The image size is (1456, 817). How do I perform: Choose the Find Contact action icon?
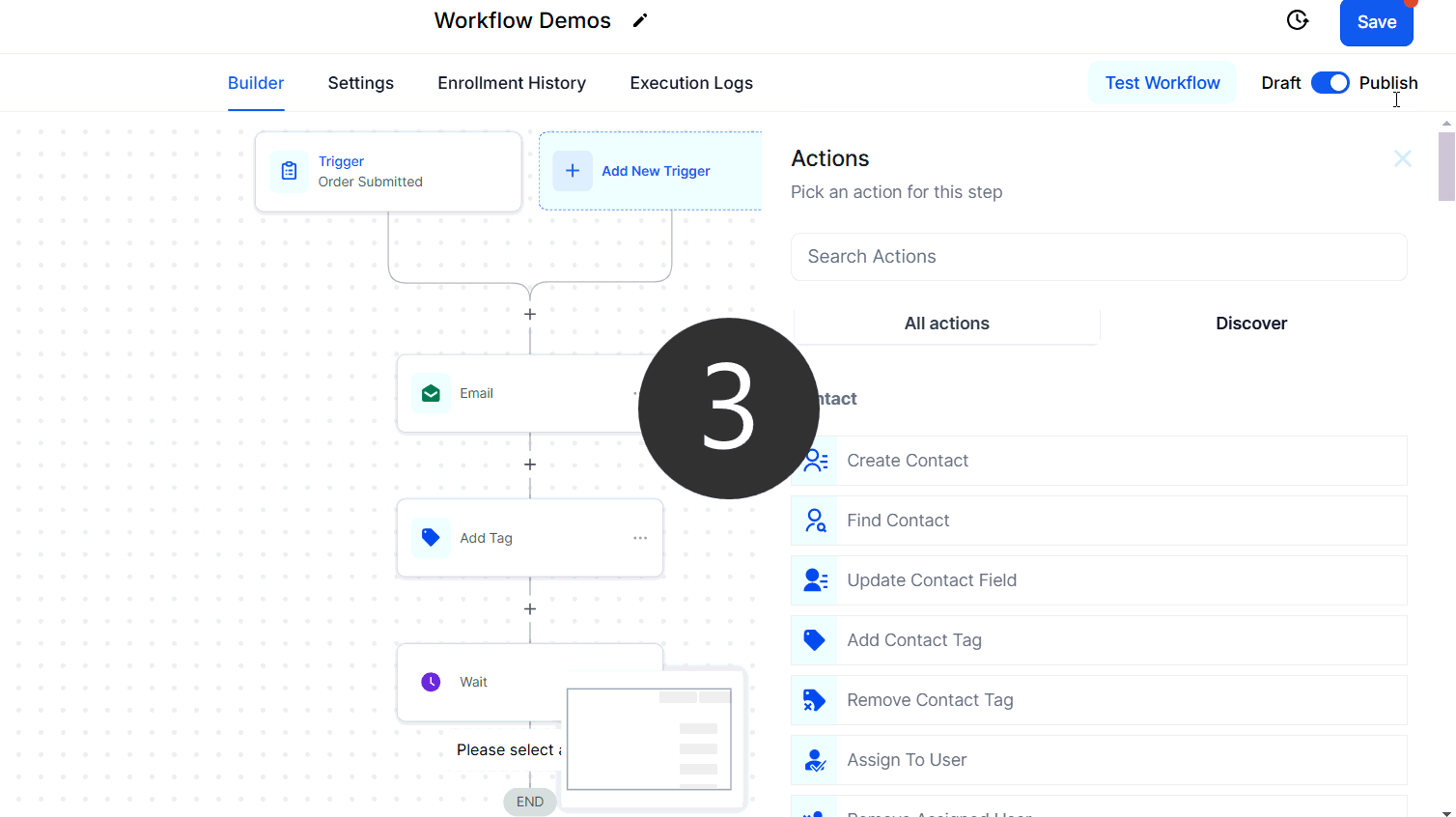click(815, 521)
